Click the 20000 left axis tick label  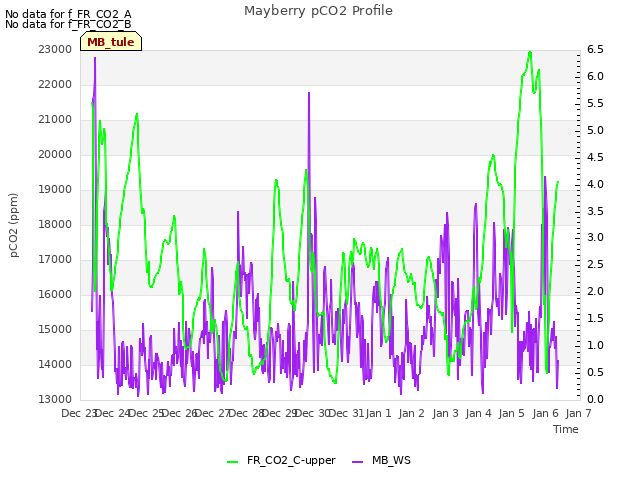[x=55, y=155]
